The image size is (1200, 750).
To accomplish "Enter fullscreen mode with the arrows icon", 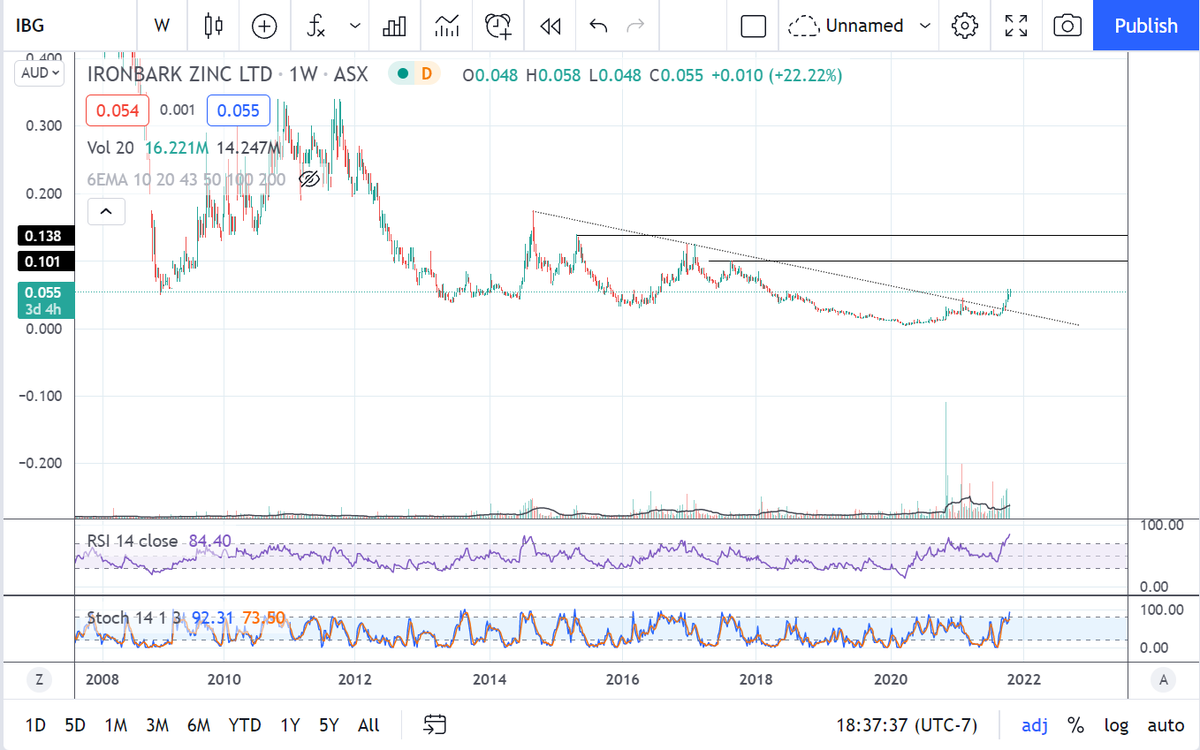I will 1016,26.
